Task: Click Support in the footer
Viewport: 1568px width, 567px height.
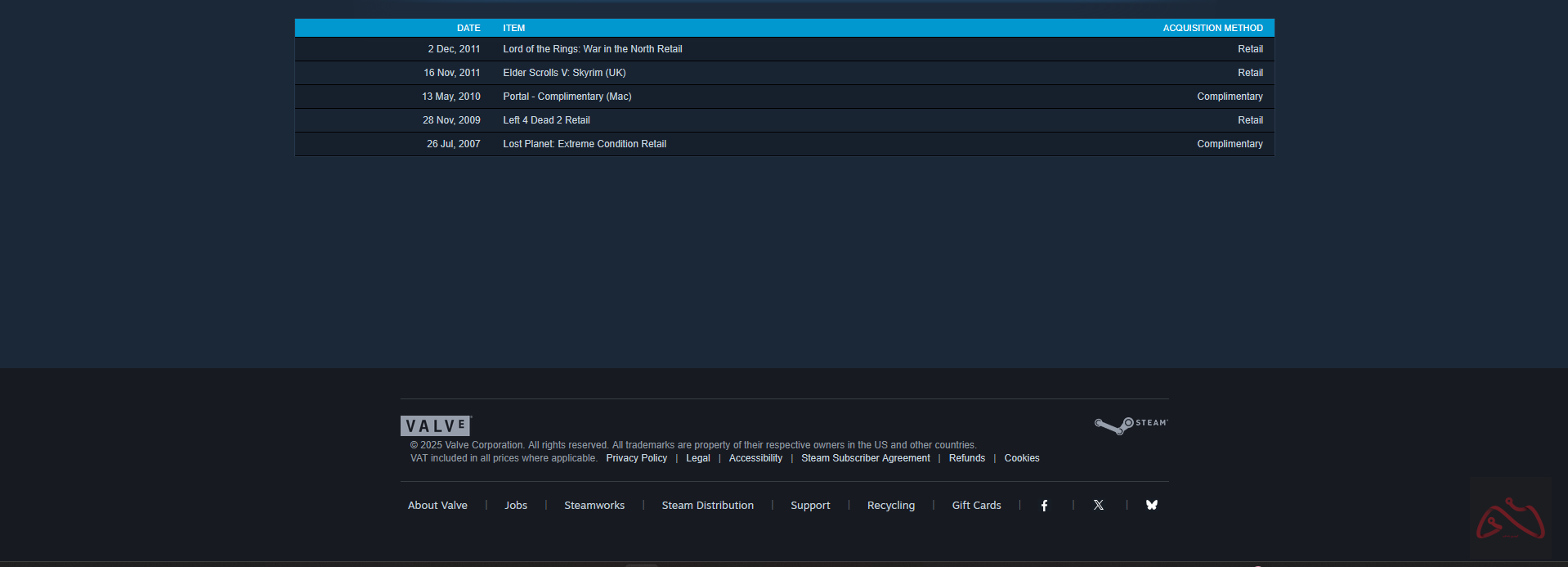Action: point(810,506)
